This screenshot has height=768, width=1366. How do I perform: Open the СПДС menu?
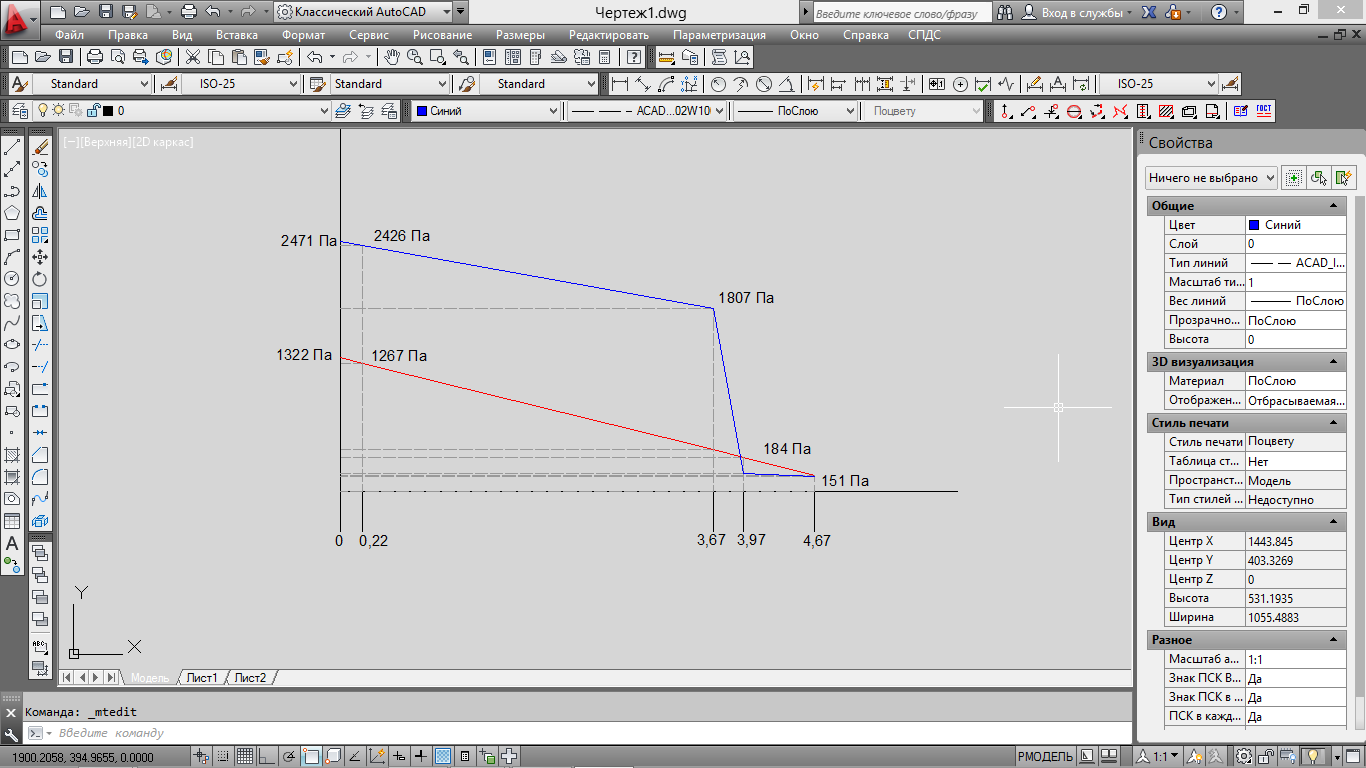pyautogui.click(x=924, y=35)
